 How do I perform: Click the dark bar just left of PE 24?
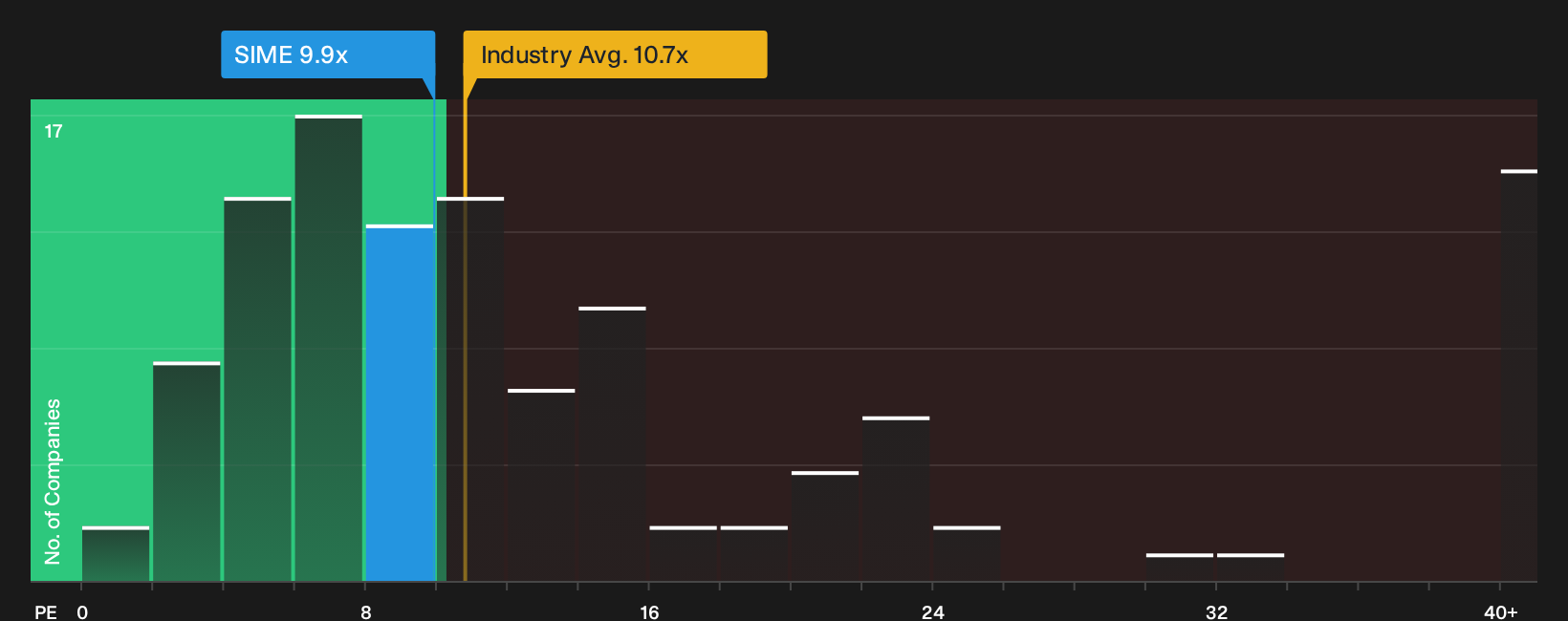coord(896,499)
